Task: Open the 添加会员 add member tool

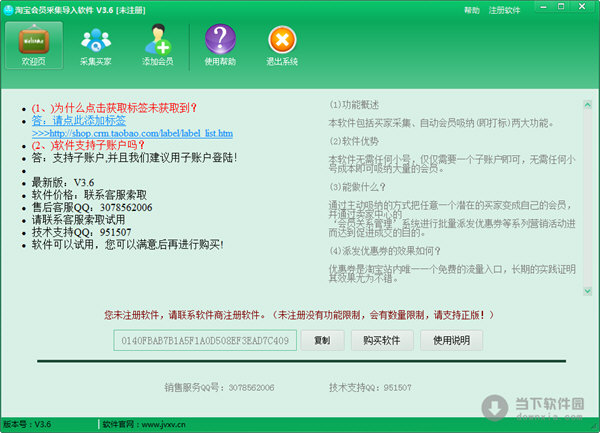Action: pos(158,46)
